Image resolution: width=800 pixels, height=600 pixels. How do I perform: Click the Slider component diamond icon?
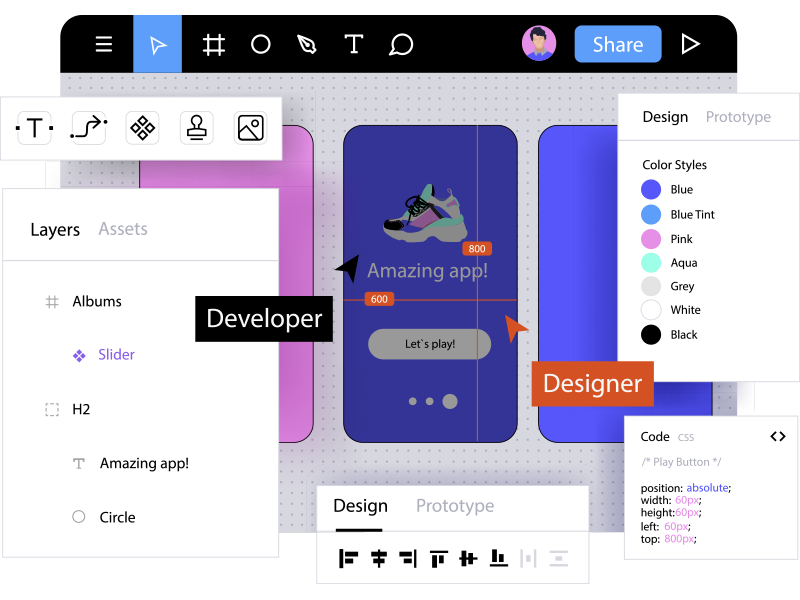tap(79, 356)
